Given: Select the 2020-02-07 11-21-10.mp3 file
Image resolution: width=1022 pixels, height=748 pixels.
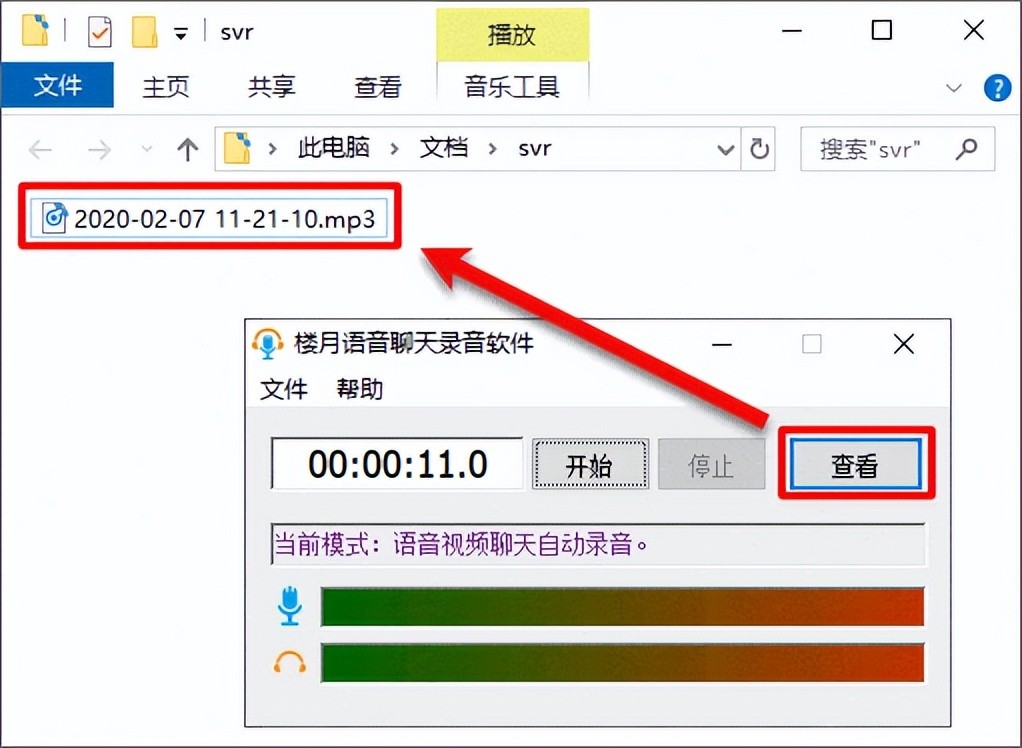Looking at the screenshot, I should (211, 218).
